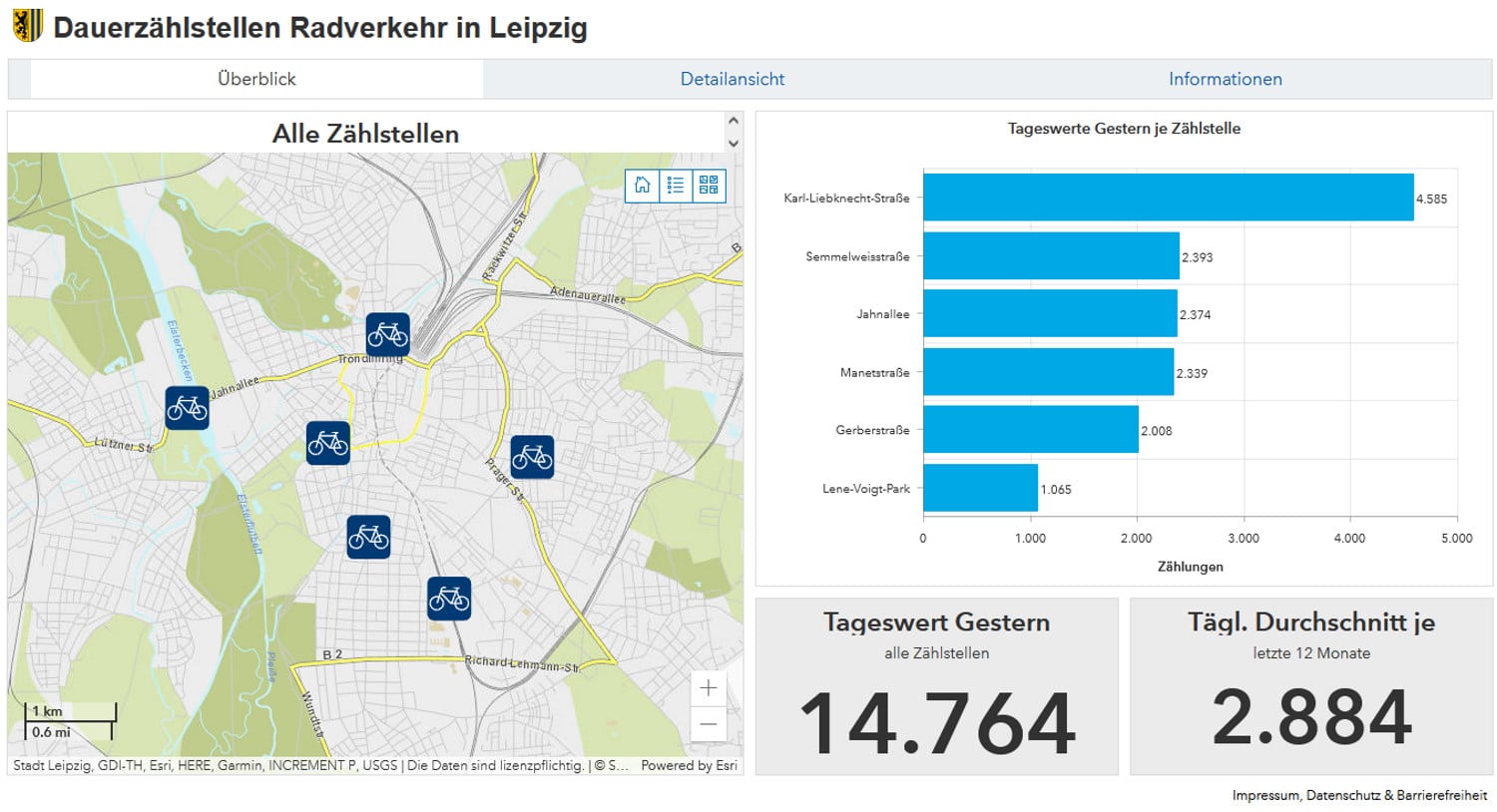Click the Leipzig city crest logo
The image size is (1497, 812).
(x=27, y=26)
